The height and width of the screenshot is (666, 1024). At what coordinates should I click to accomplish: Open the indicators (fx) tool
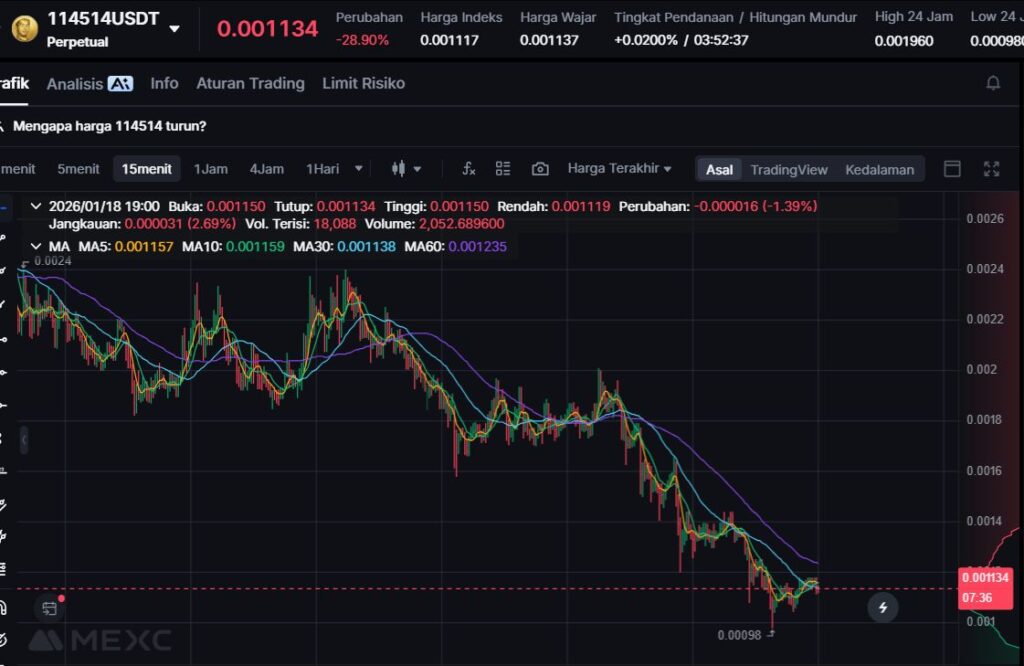tap(468, 169)
